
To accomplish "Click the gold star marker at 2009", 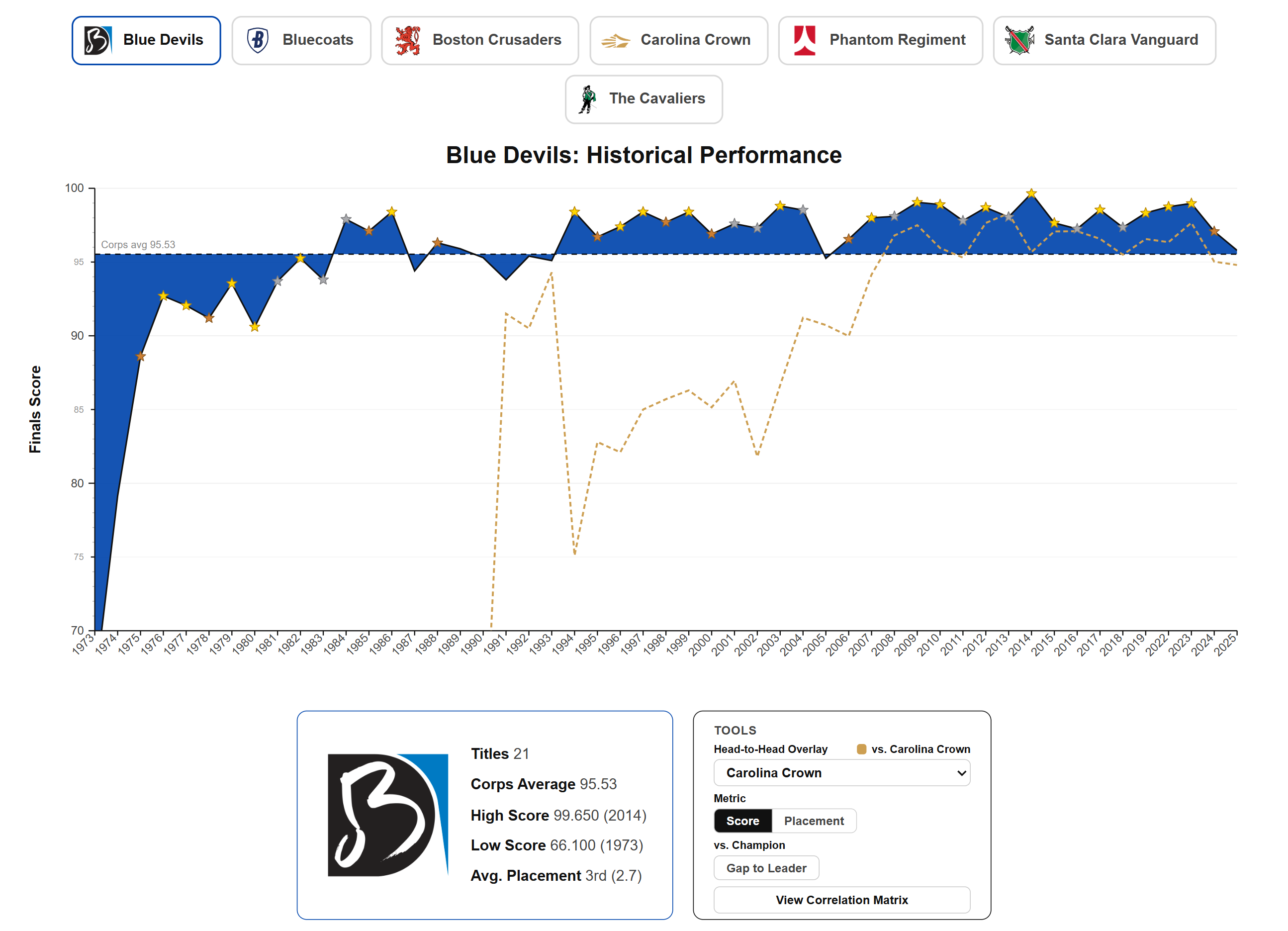I will click(x=917, y=202).
